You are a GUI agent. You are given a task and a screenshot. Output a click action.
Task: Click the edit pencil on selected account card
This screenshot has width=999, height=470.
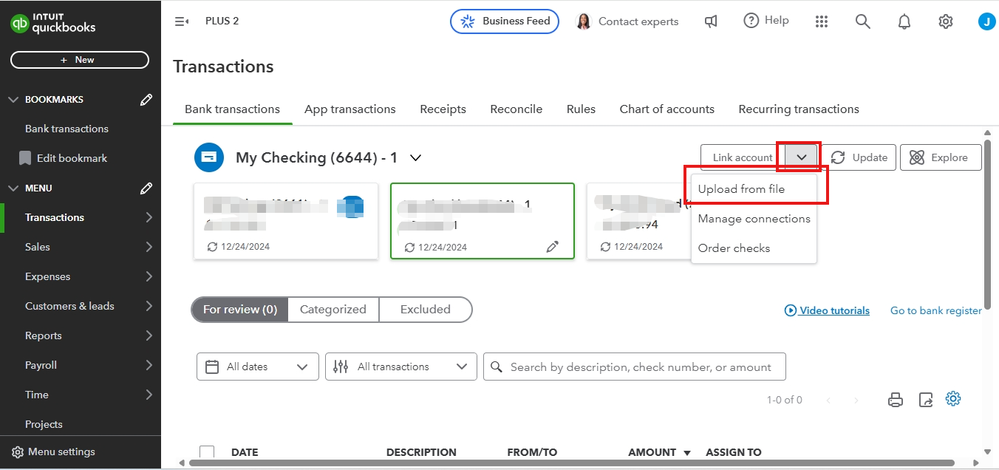tap(552, 247)
